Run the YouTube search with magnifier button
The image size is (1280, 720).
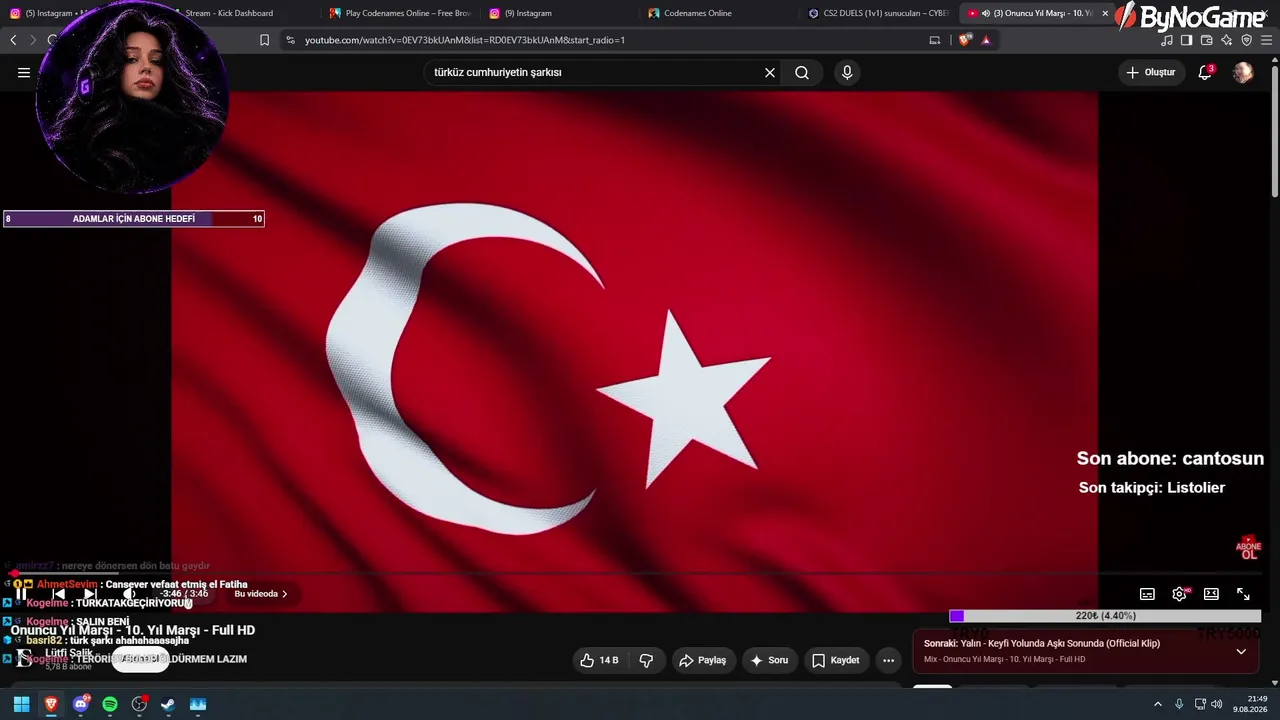802,72
